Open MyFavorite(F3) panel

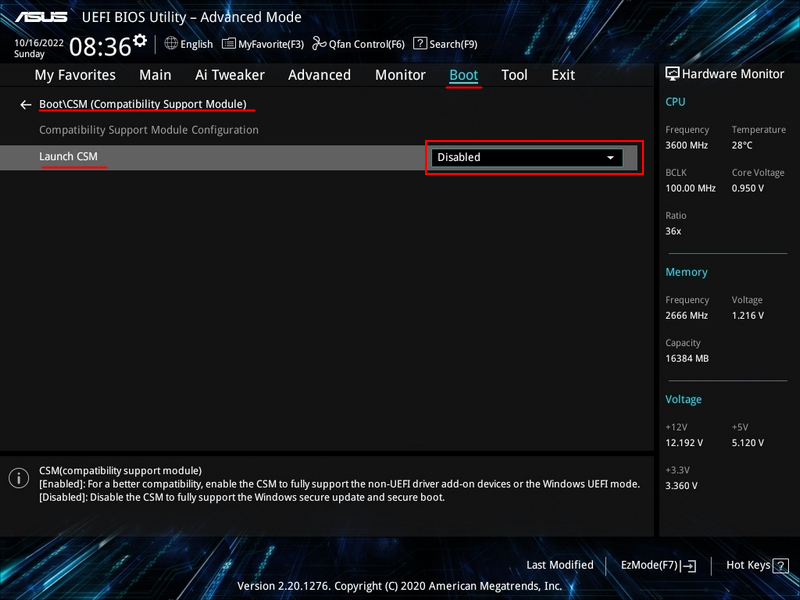pyautogui.click(x=263, y=44)
